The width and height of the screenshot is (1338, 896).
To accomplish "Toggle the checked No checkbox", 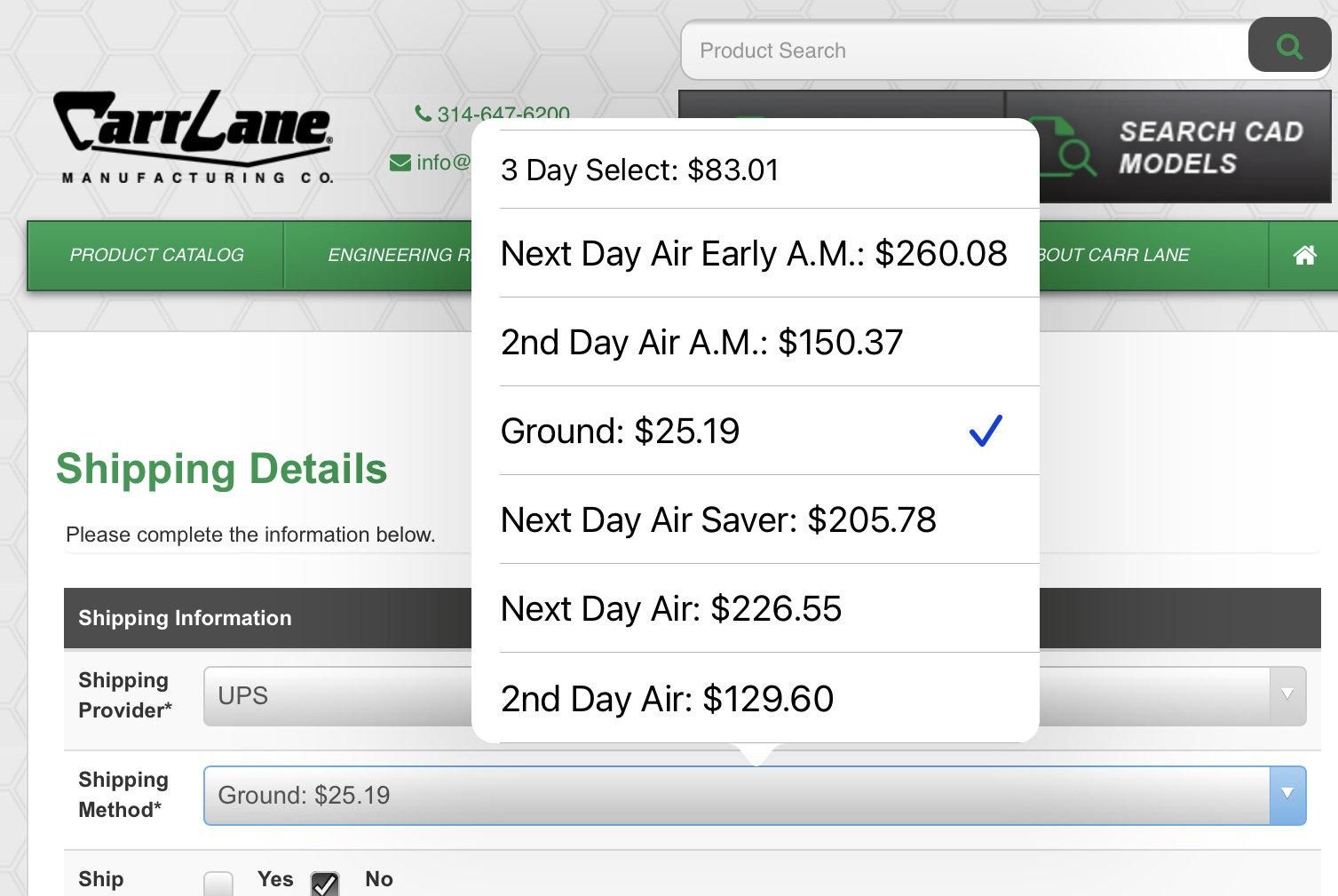I will click(x=325, y=884).
